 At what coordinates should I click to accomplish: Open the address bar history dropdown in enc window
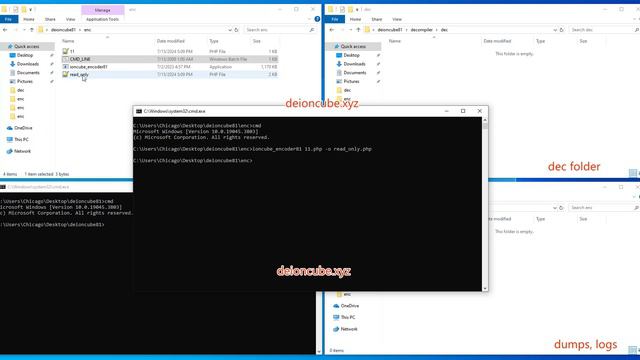[230, 30]
